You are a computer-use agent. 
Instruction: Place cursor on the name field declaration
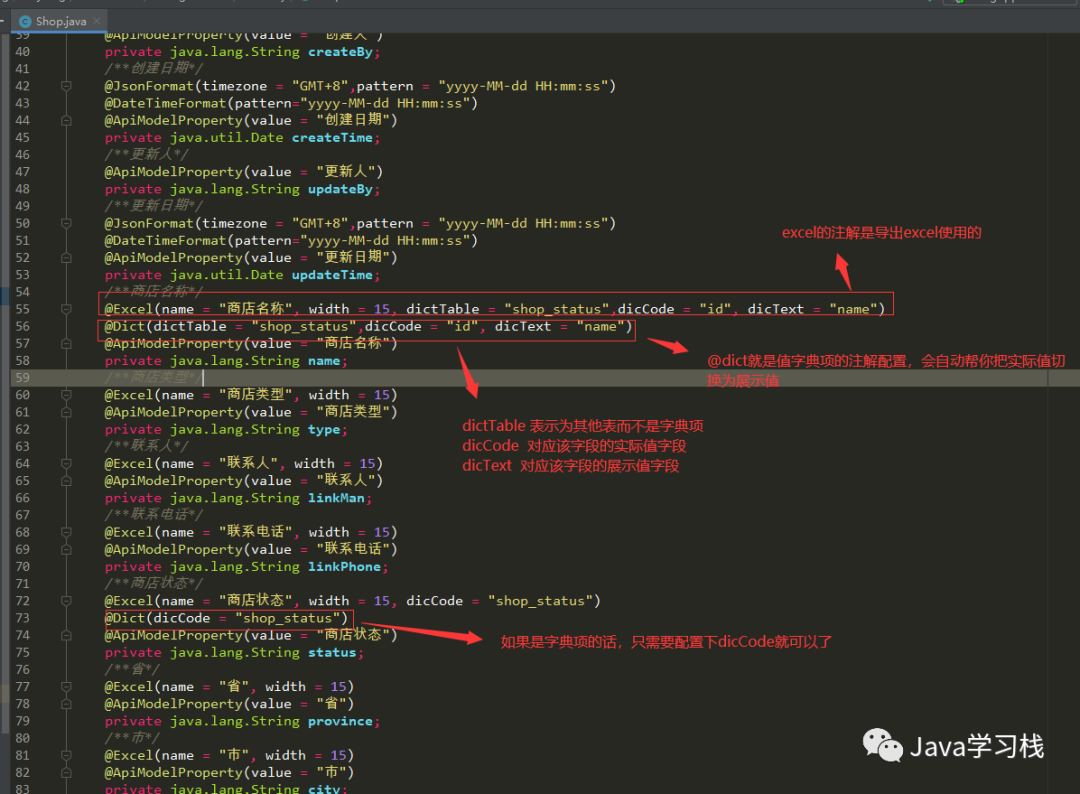click(324, 361)
